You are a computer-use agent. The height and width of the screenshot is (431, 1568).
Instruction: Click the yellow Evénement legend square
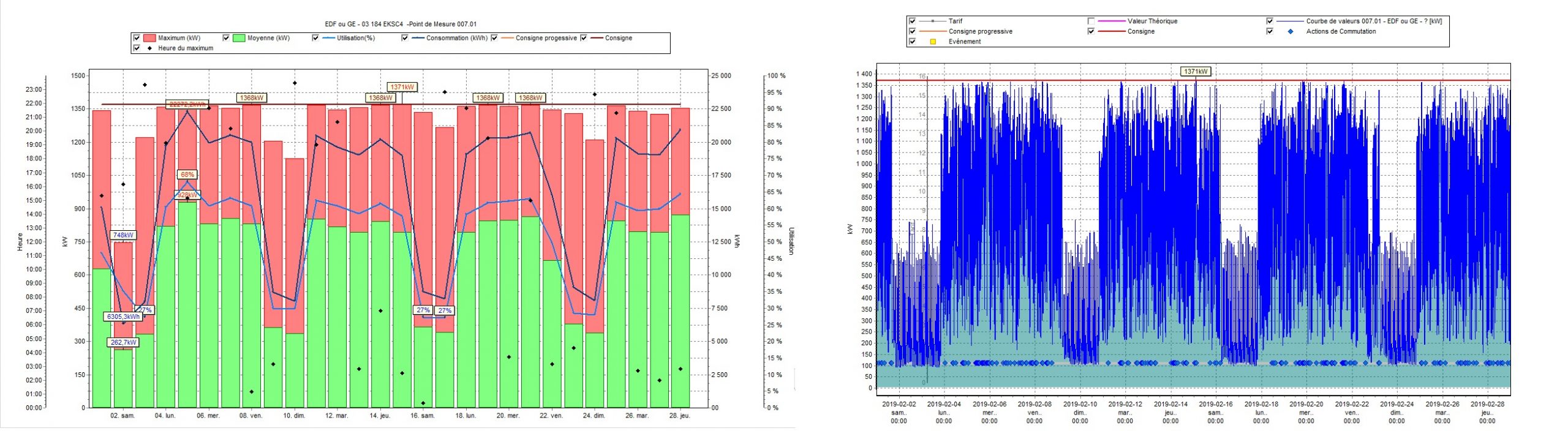[933, 42]
